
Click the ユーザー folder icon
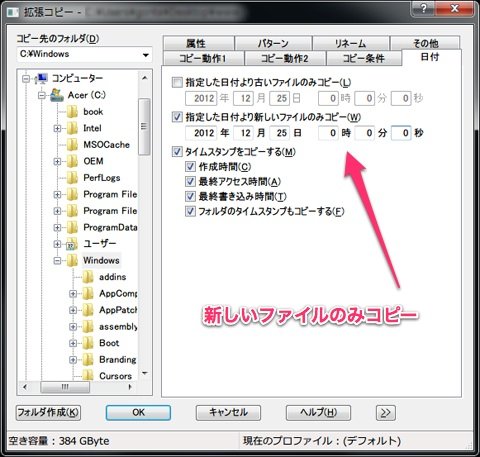click(72, 244)
